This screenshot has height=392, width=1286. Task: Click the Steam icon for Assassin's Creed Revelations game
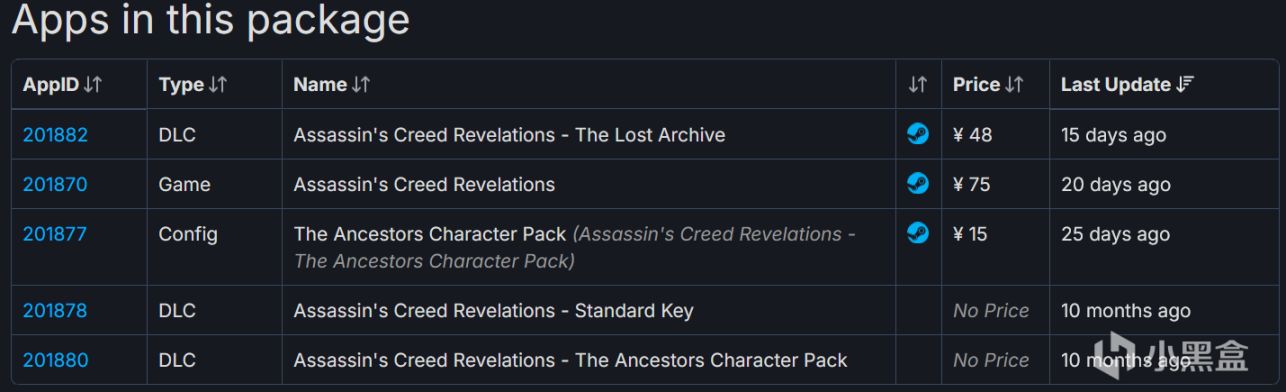pyautogui.click(x=918, y=184)
